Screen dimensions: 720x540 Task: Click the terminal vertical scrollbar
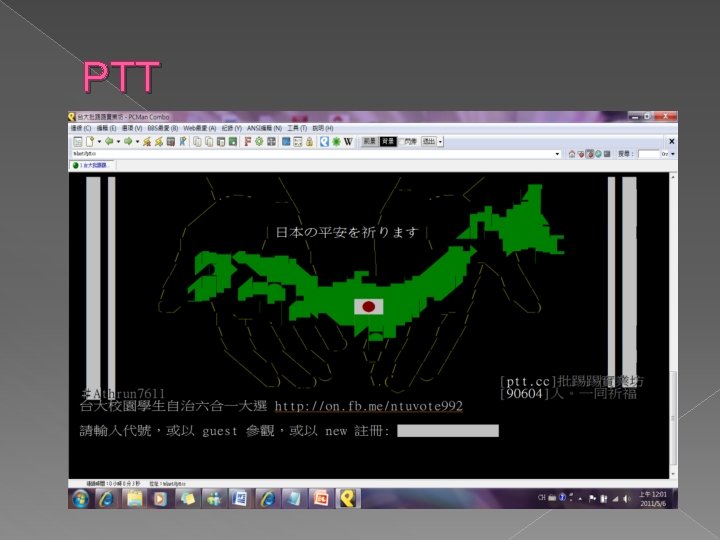[x=673, y=326]
